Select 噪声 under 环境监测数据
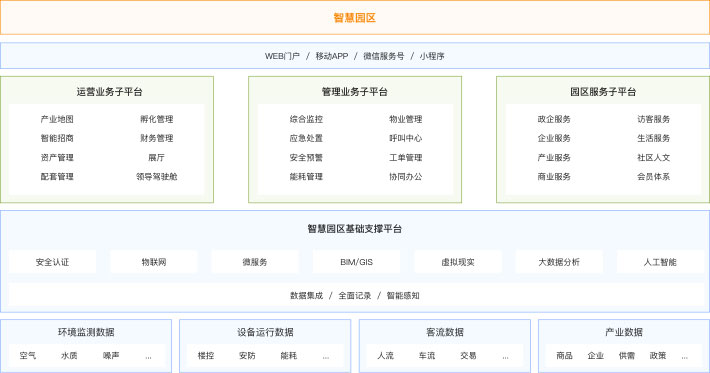710x373 pixels. click(x=111, y=356)
